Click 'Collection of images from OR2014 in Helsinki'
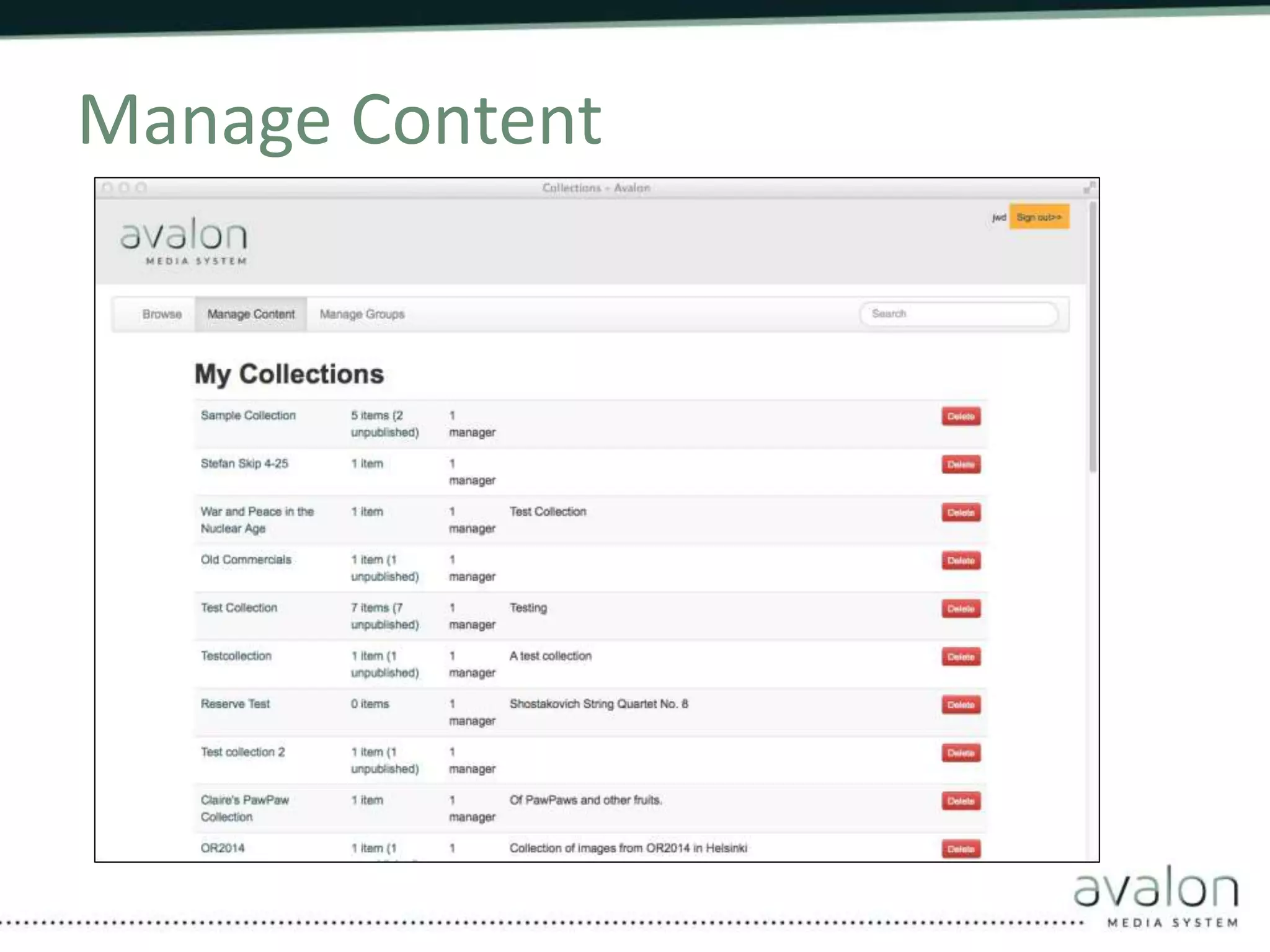Image resolution: width=1270 pixels, height=952 pixels. (628, 848)
